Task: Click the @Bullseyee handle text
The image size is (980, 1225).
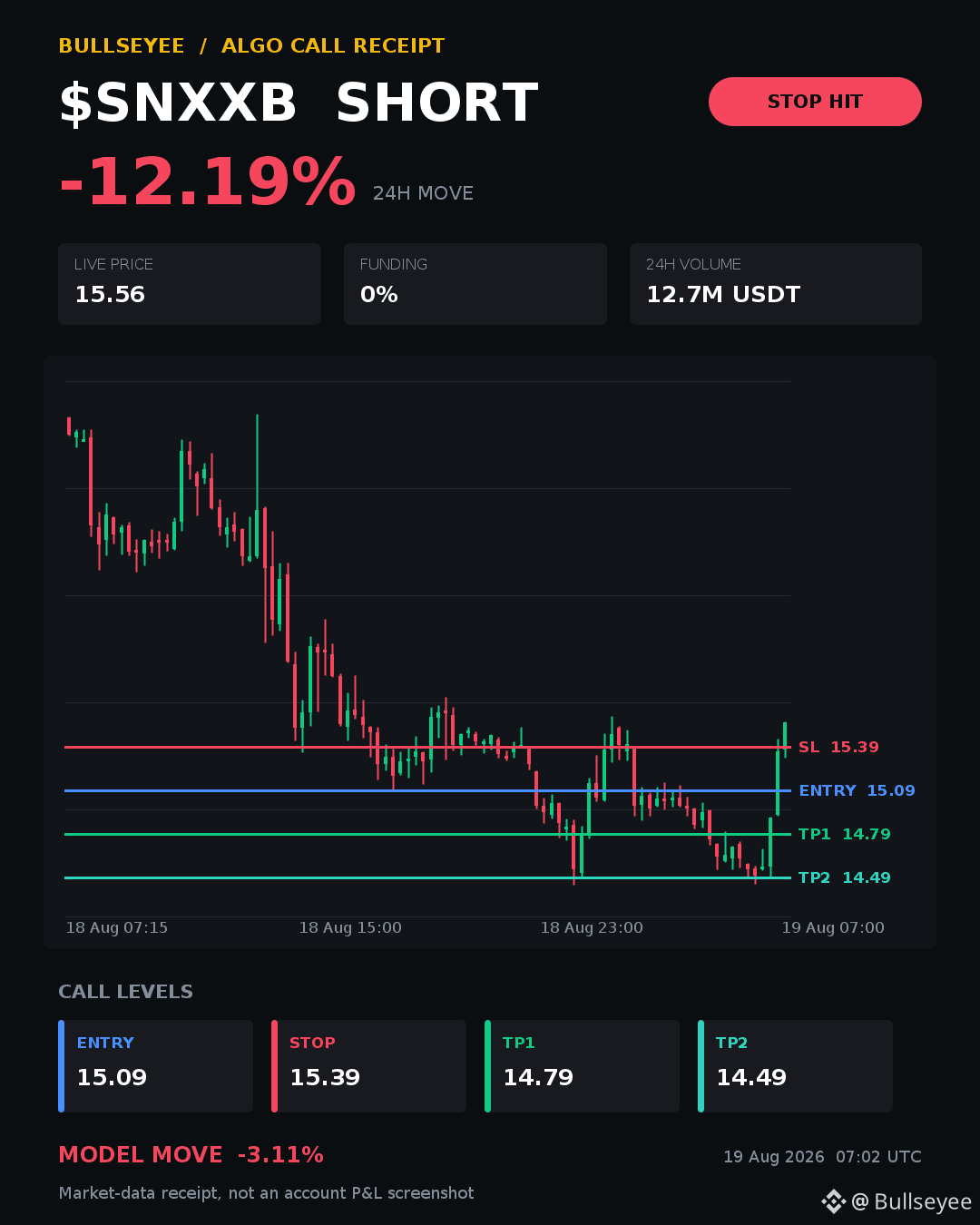Action: click(911, 1201)
